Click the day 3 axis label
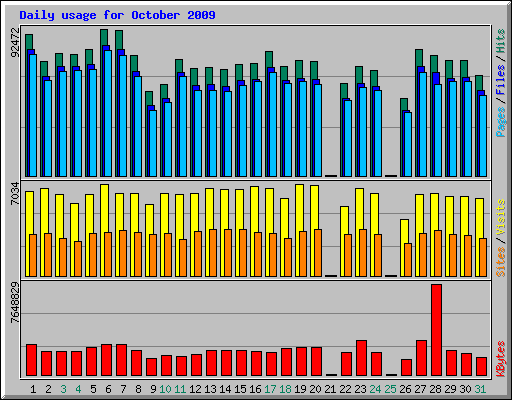Image resolution: width=512 pixels, height=400 pixels. tap(63, 389)
